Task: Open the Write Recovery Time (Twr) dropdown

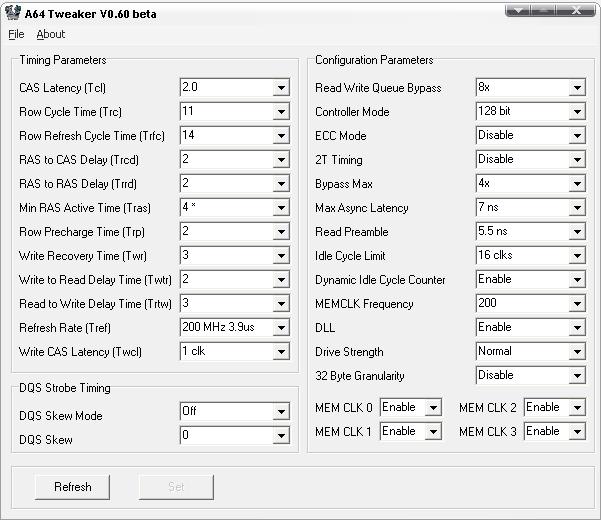Action: tap(235, 255)
